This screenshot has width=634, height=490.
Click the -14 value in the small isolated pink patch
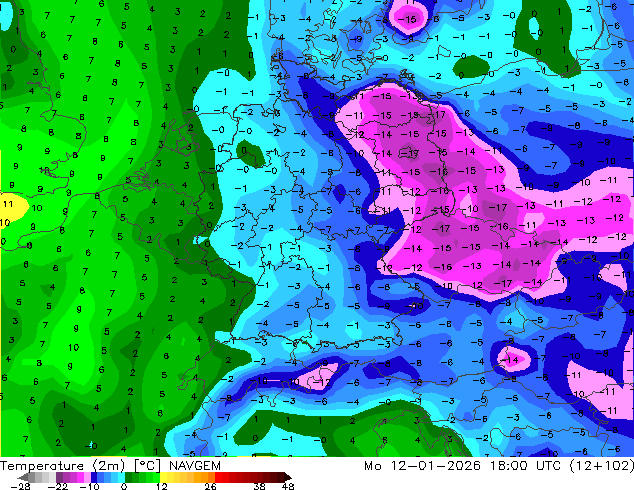tap(511, 359)
